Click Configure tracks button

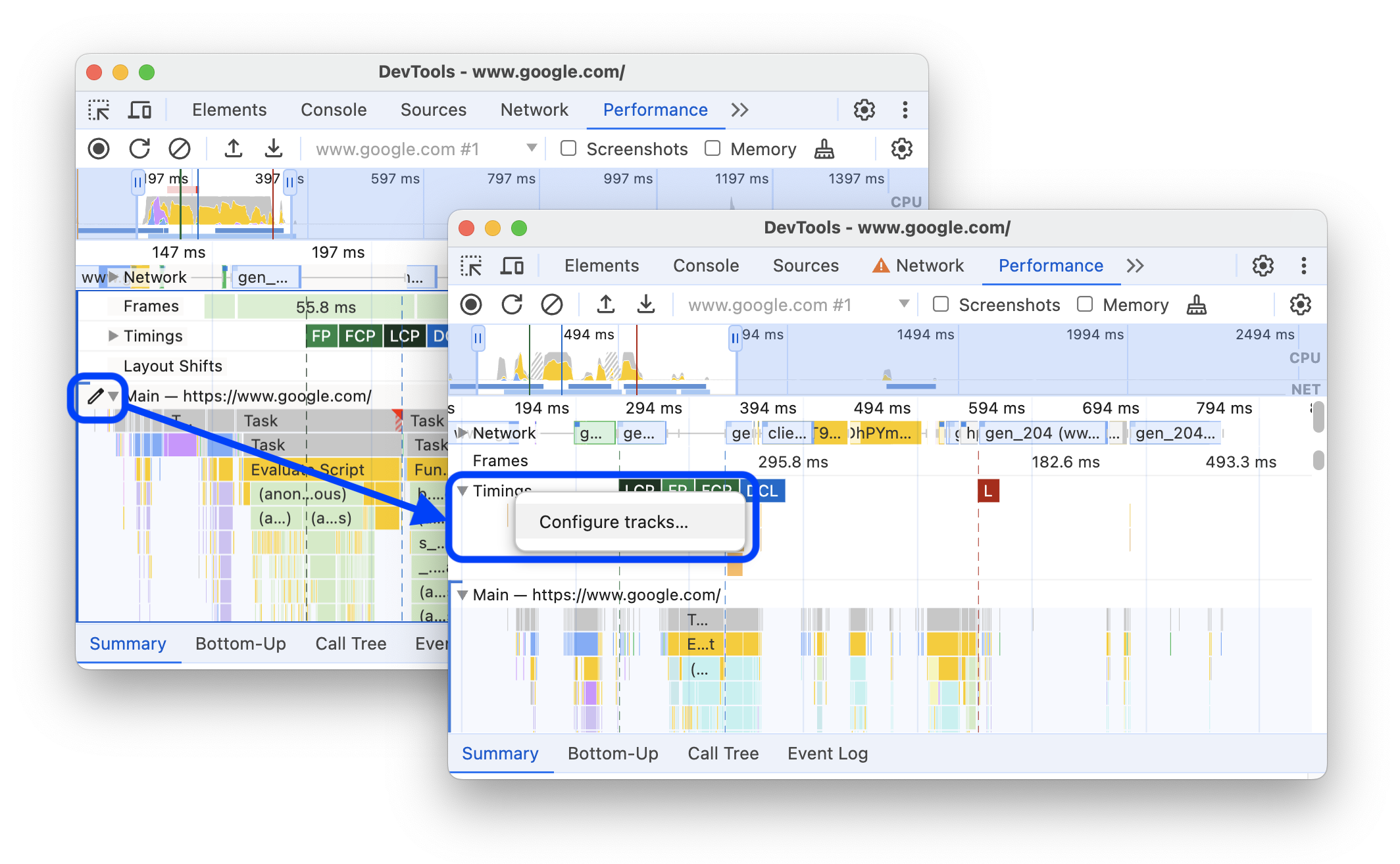[614, 521]
